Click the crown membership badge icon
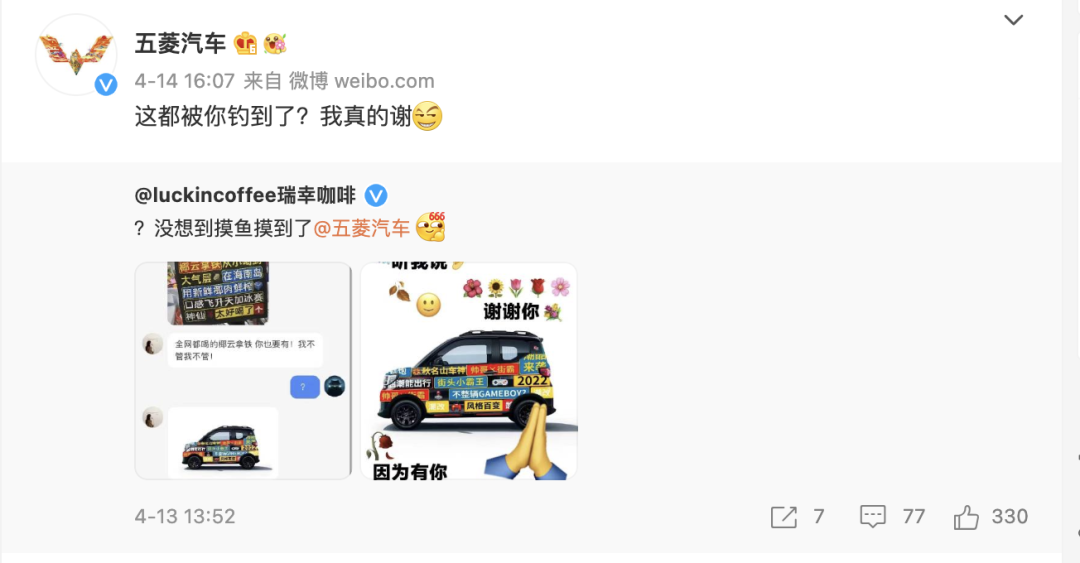1080x563 pixels. 245,43
